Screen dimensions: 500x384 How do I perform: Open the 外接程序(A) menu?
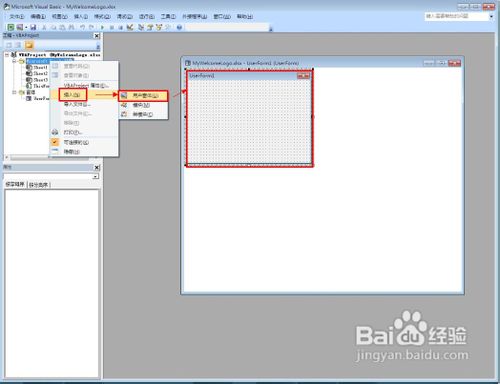[x=195, y=16]
